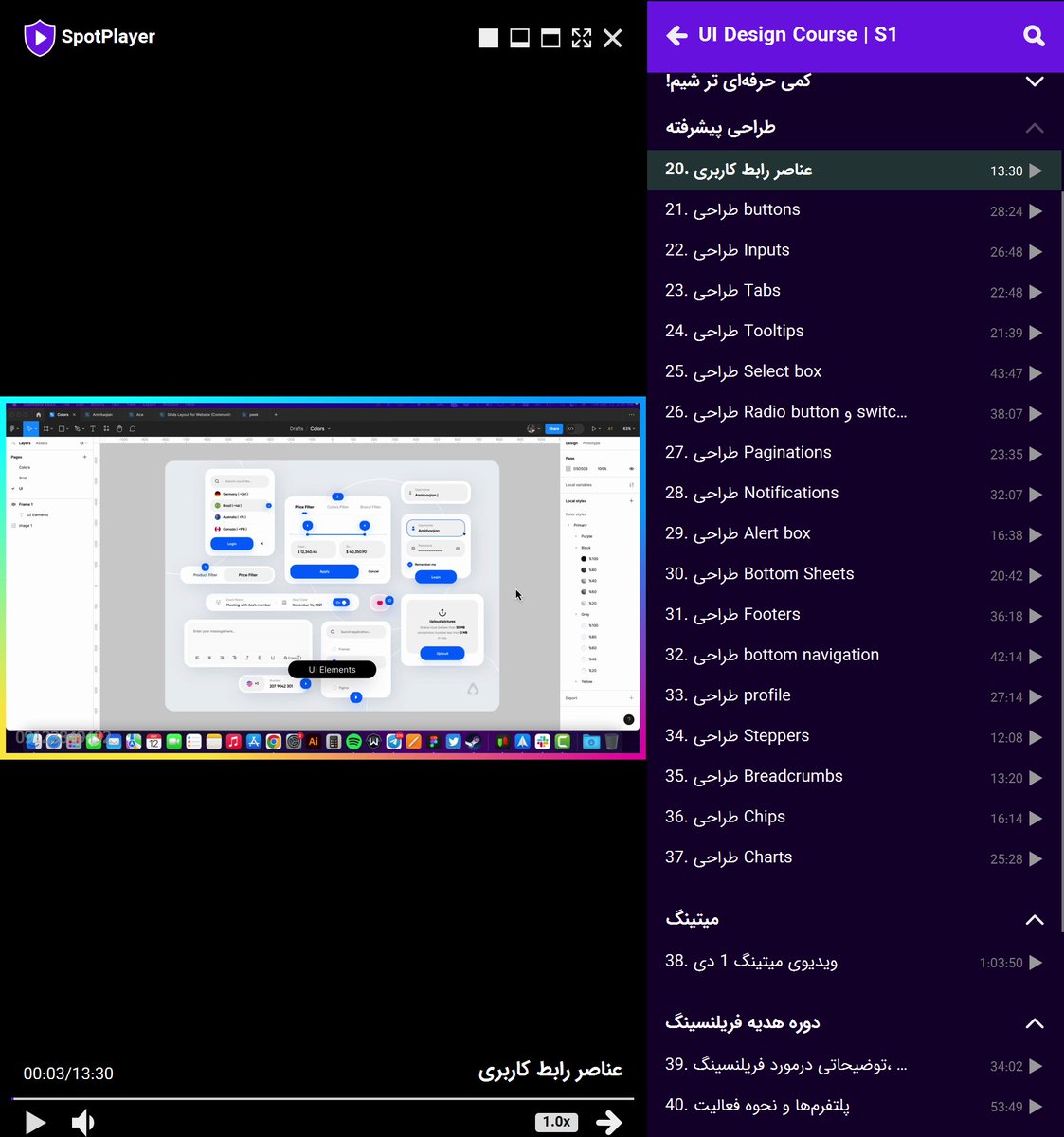Open lesson 28 طراحی Notifications

(x=854, y=494)
